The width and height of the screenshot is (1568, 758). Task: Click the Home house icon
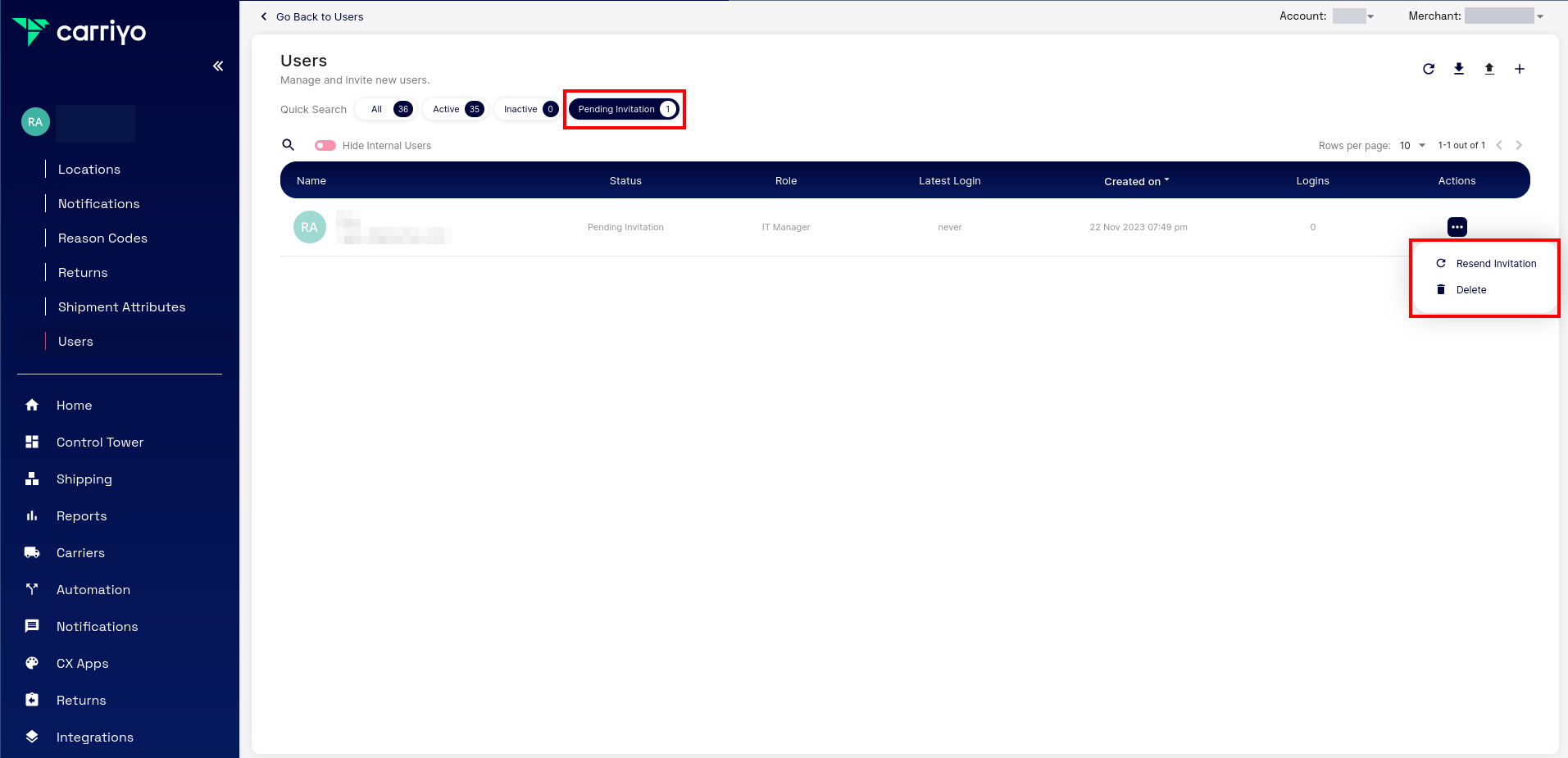click(x=32, y=405)
